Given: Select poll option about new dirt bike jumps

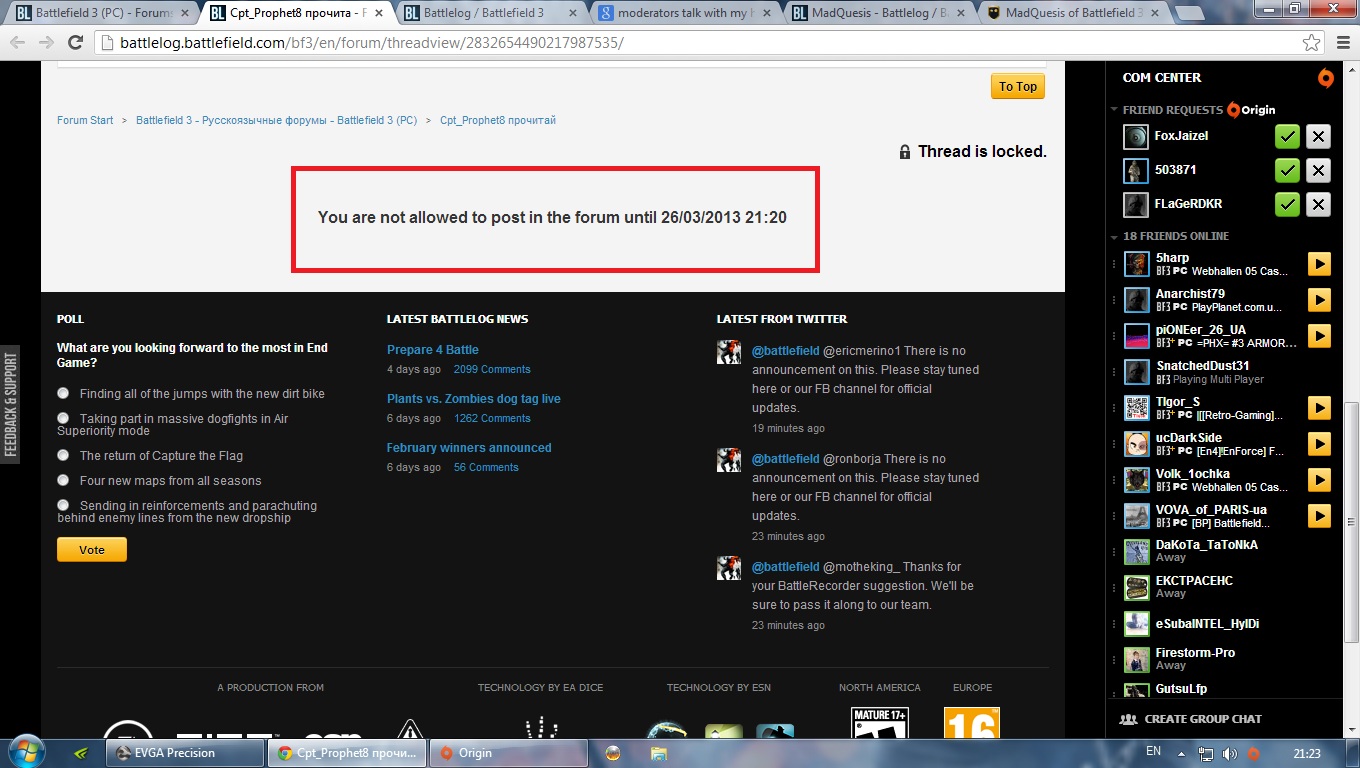Looking at the screenshot, I should point(64,393).
